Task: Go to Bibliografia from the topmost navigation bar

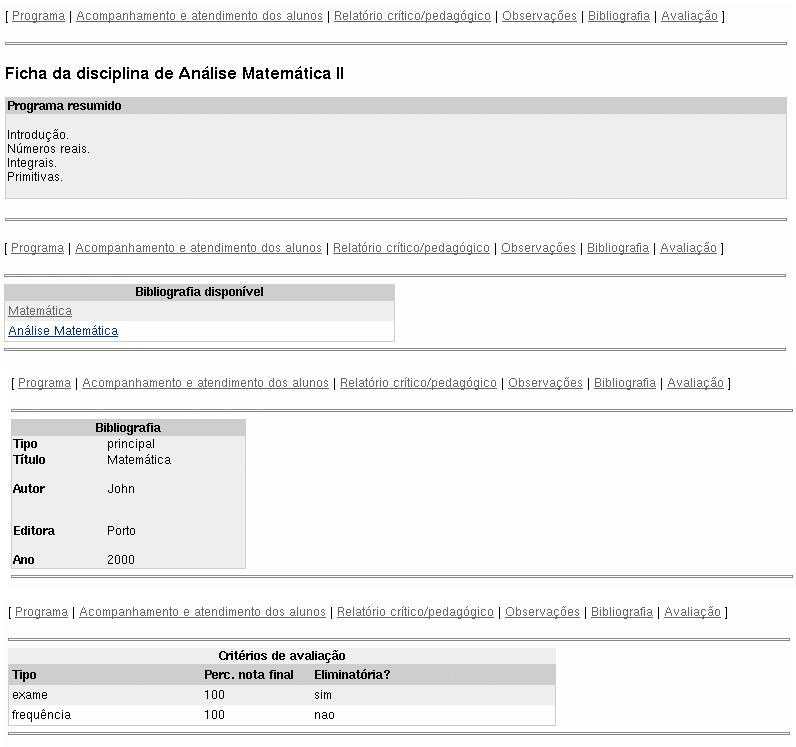Action: (x=619, y=16)
